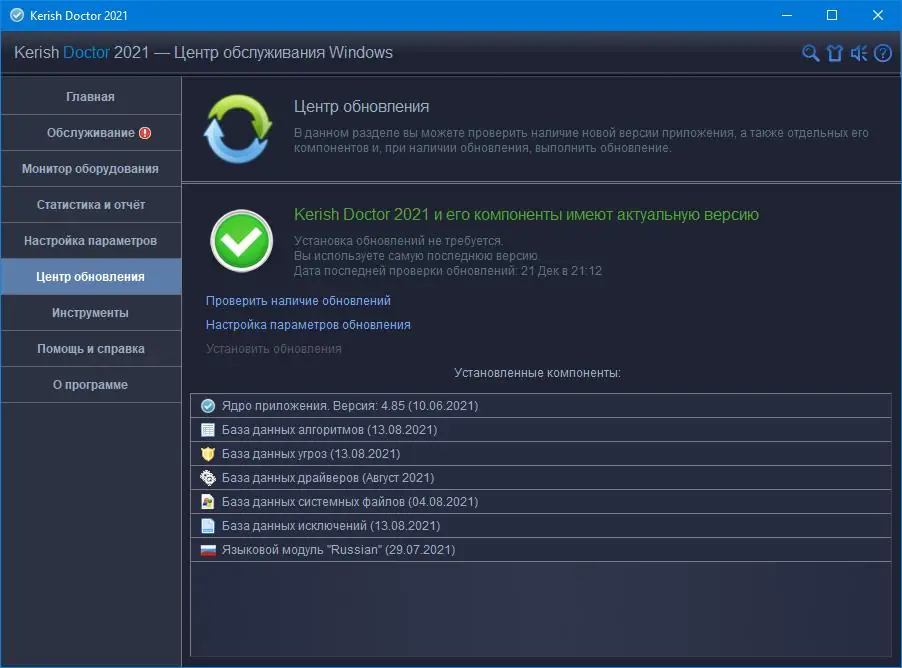902x668 pixels.
Task: Click the driver database icon
Action: [x=208, y=477]
